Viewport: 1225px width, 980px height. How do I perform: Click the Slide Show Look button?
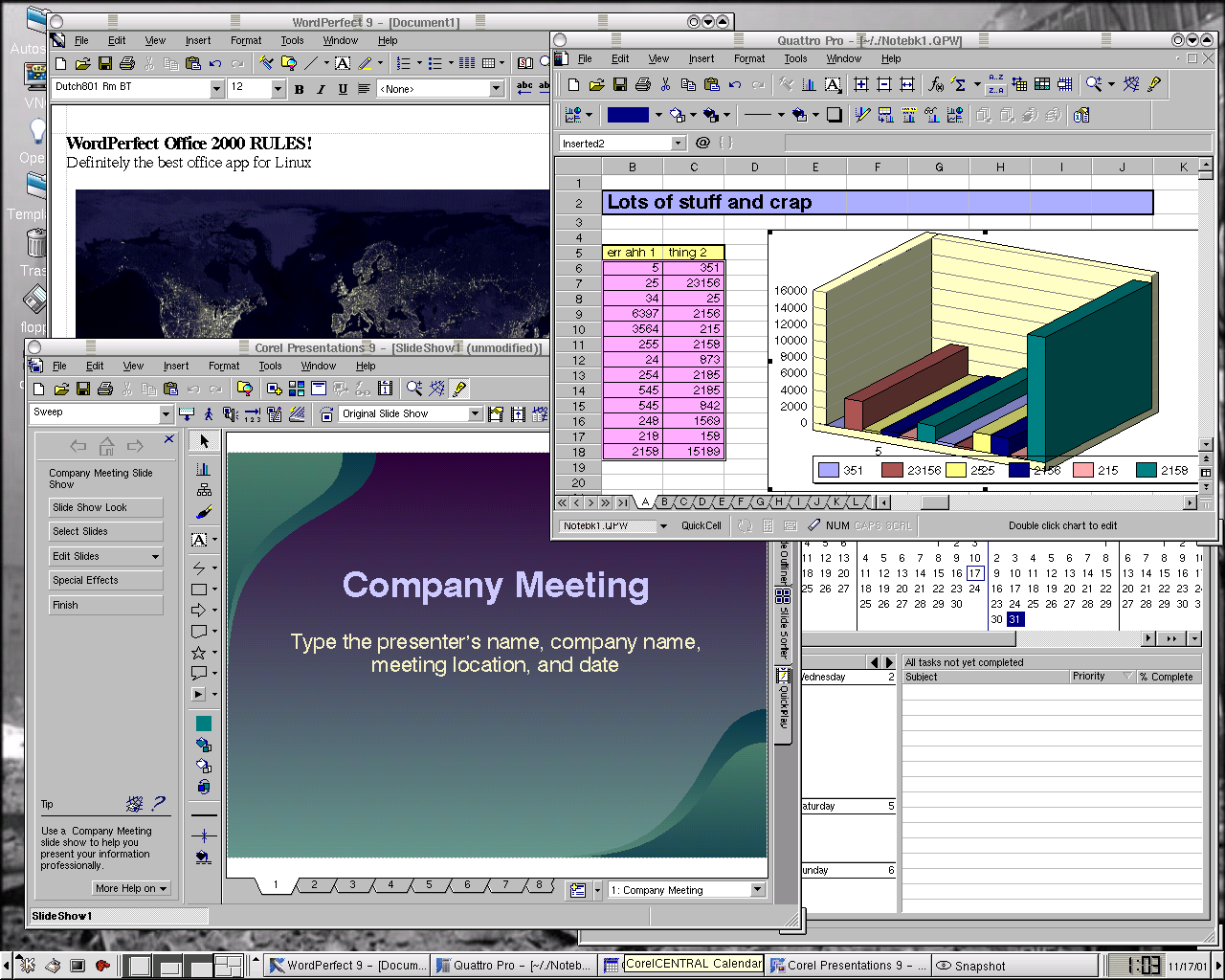point(106,507)
